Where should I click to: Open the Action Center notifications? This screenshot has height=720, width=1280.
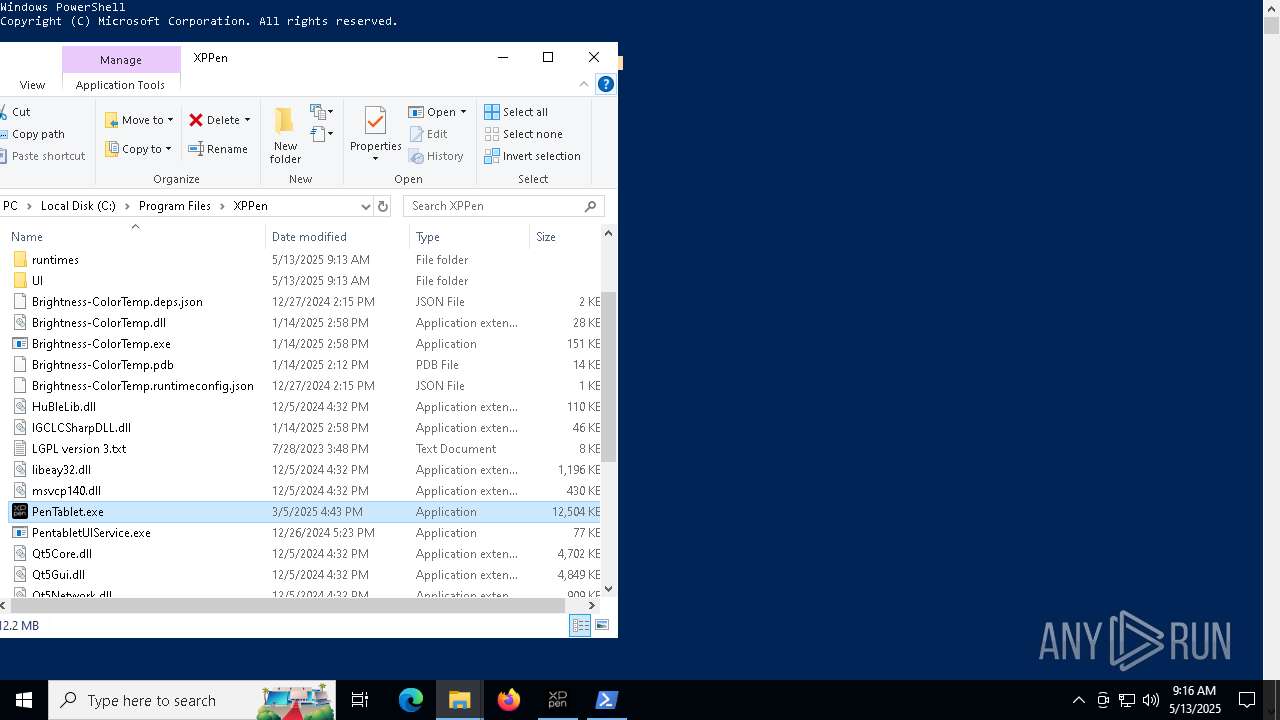(1247, 700)
